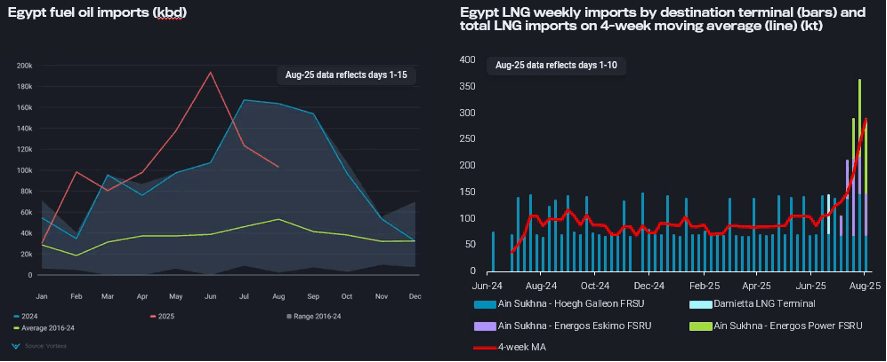Click the Aug-25 days 1-15 note
The height and width of the screenshot is (362, 887).
(x=346, y=75)
